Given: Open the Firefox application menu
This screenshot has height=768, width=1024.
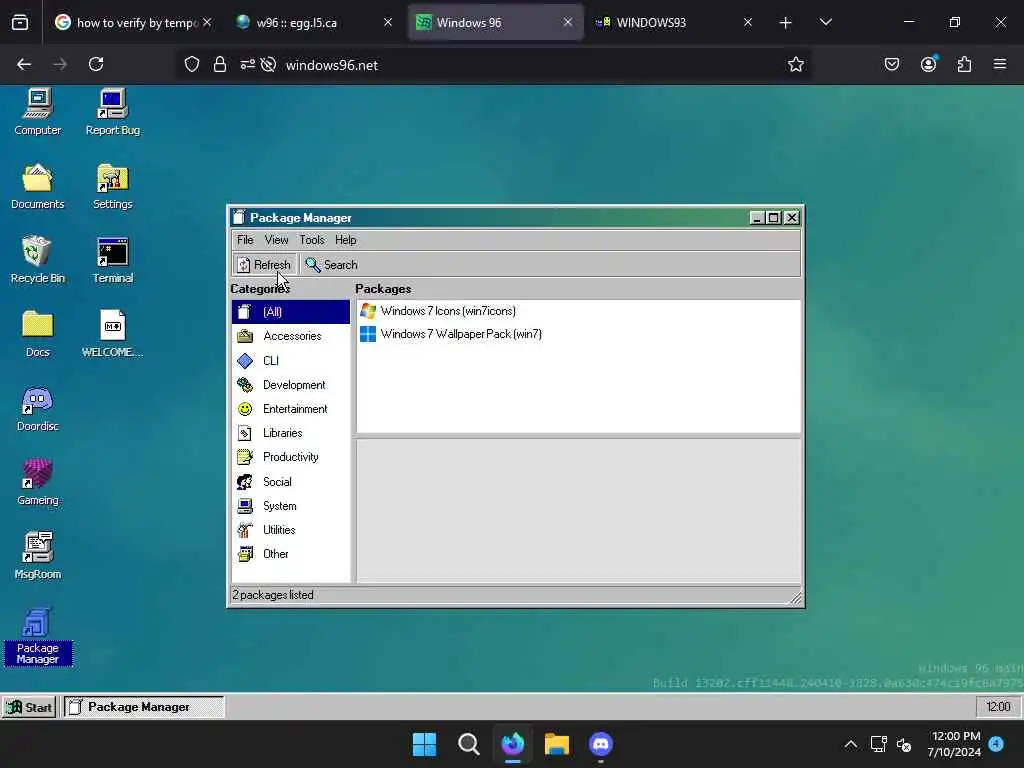Looking at the screenshot, I should (x=1000, y=64).
